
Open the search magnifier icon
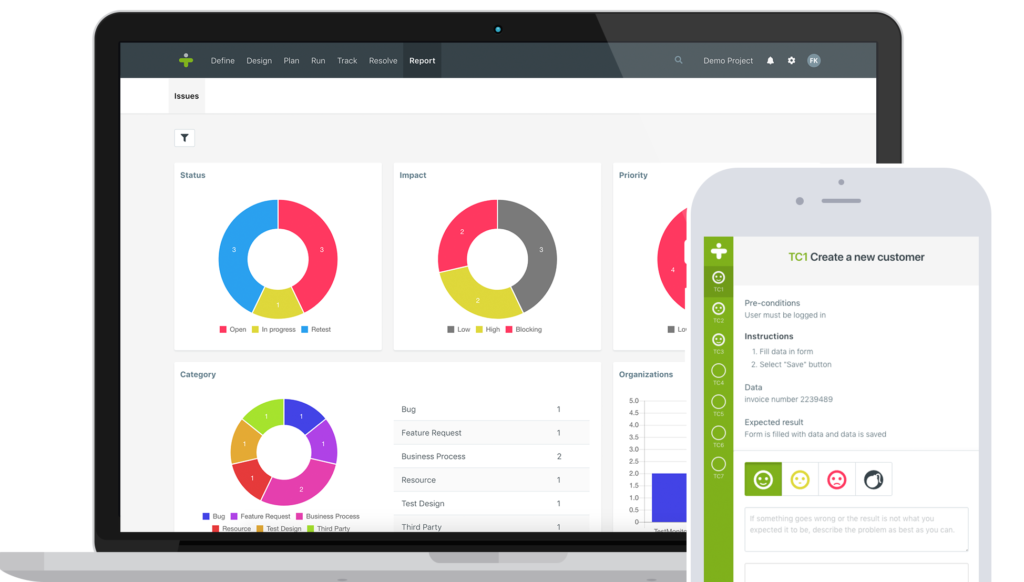[x=679, y=60]
